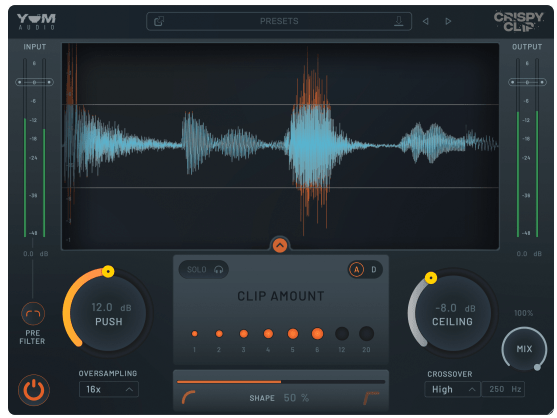Click the yellow Push knob indicator dot
The image size is (557, 418).
click(x=108, y=272)
